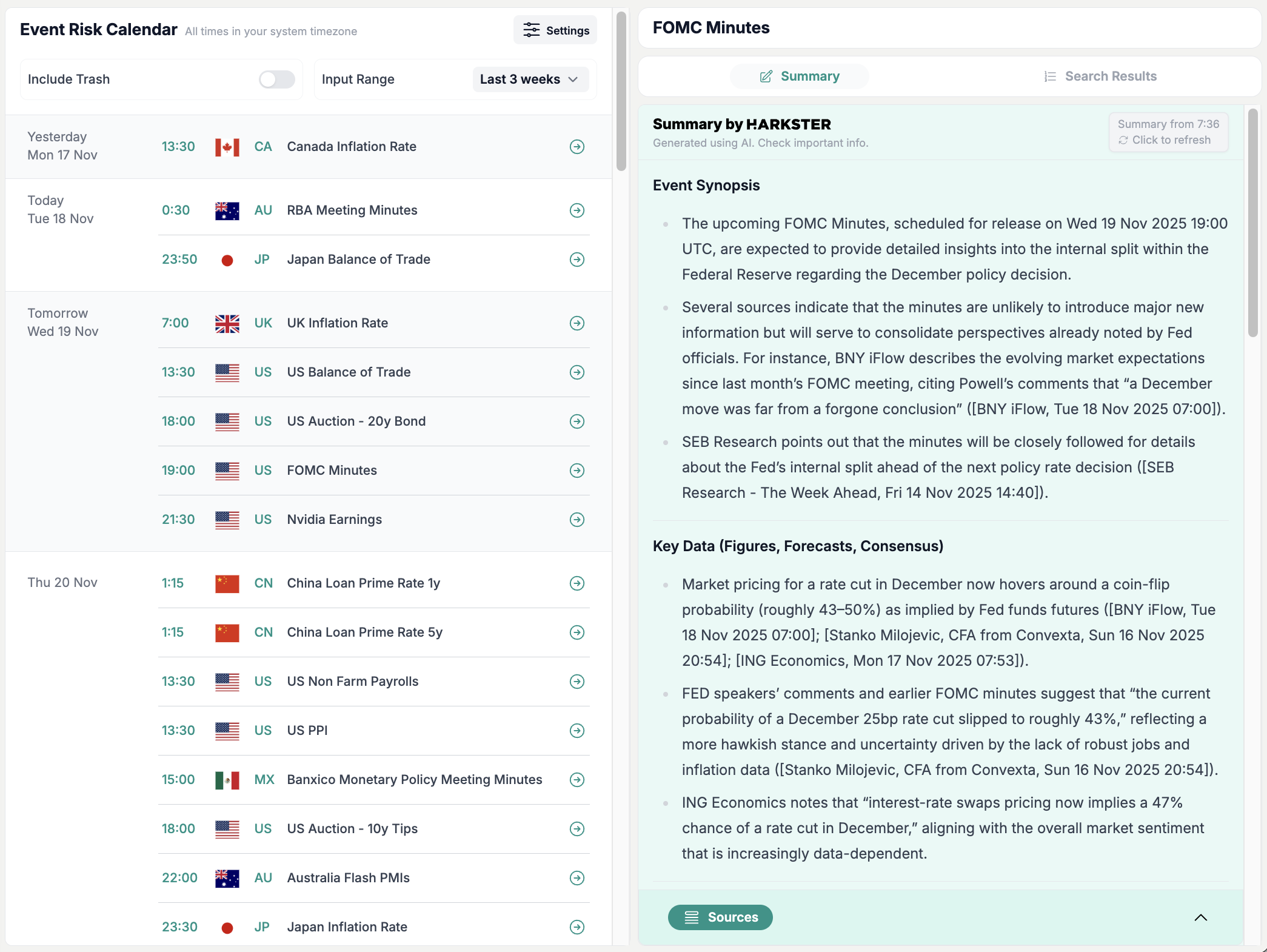The width and height of the screenshot is (1267, 952).
Task: Open details arrow for Australia Flash PMIs
Action: coord(577,878)
